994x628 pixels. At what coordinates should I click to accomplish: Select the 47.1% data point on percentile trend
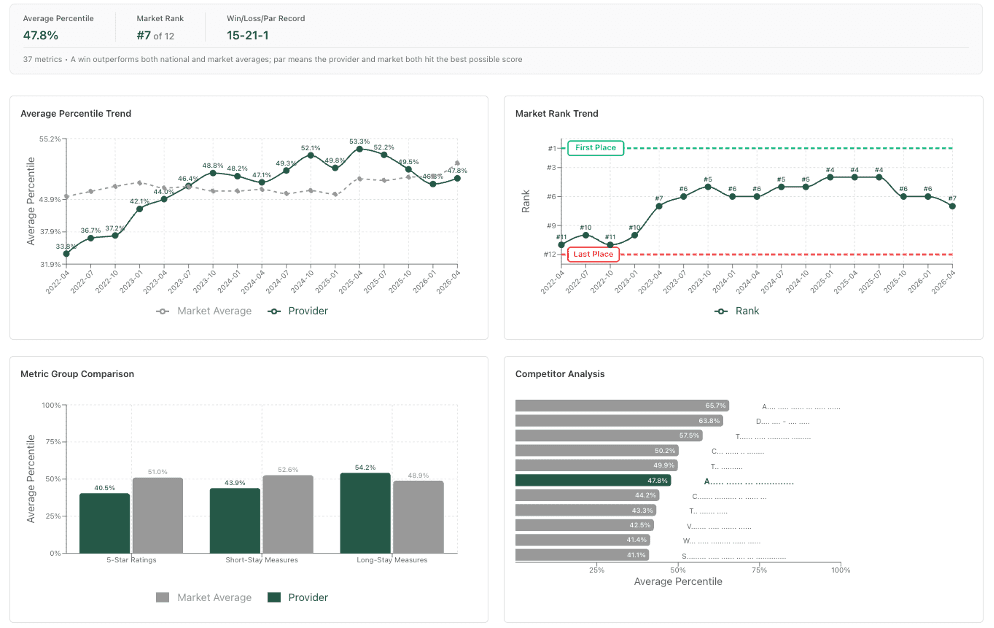(262, 183)
